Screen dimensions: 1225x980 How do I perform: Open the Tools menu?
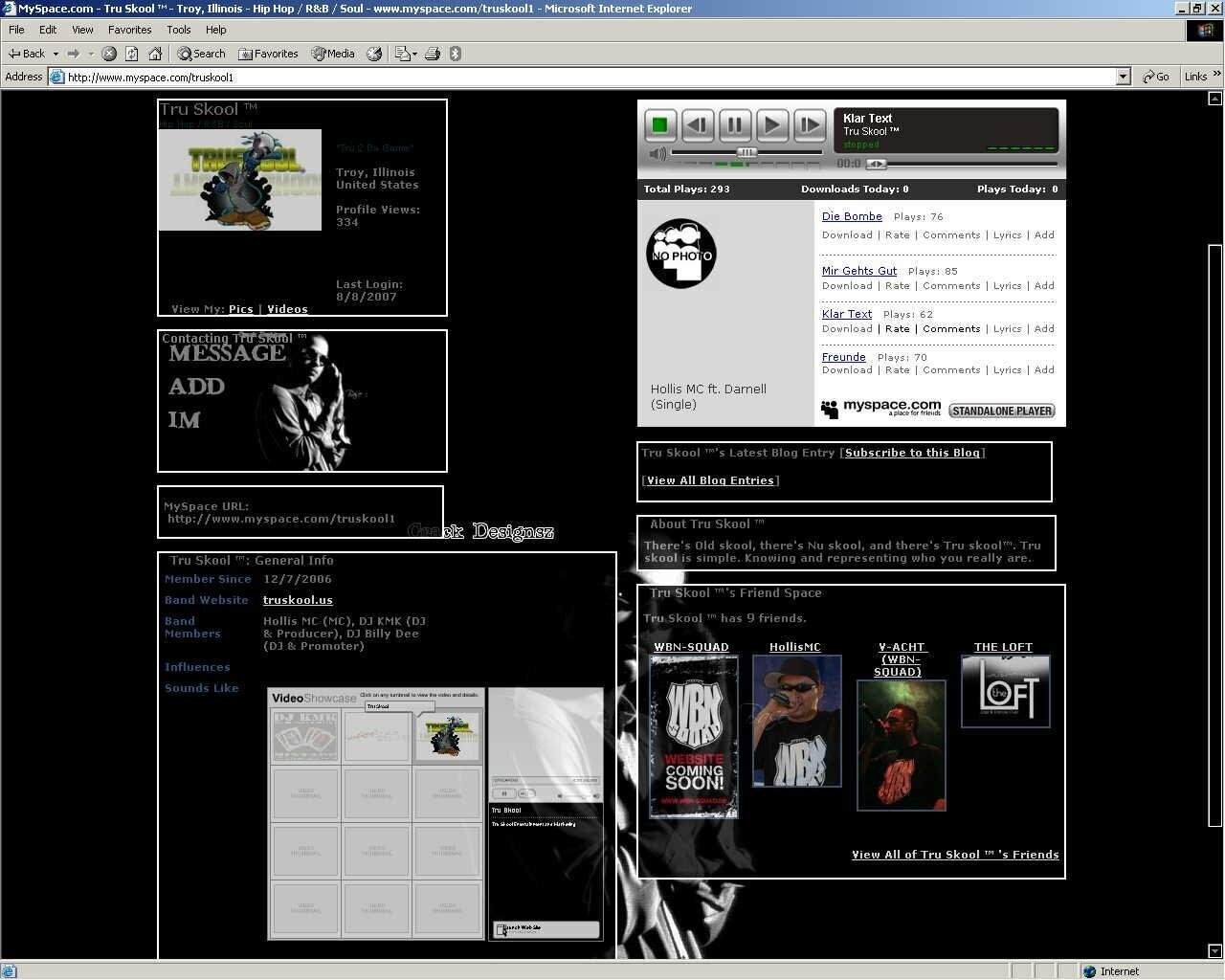tap(178, 29)
